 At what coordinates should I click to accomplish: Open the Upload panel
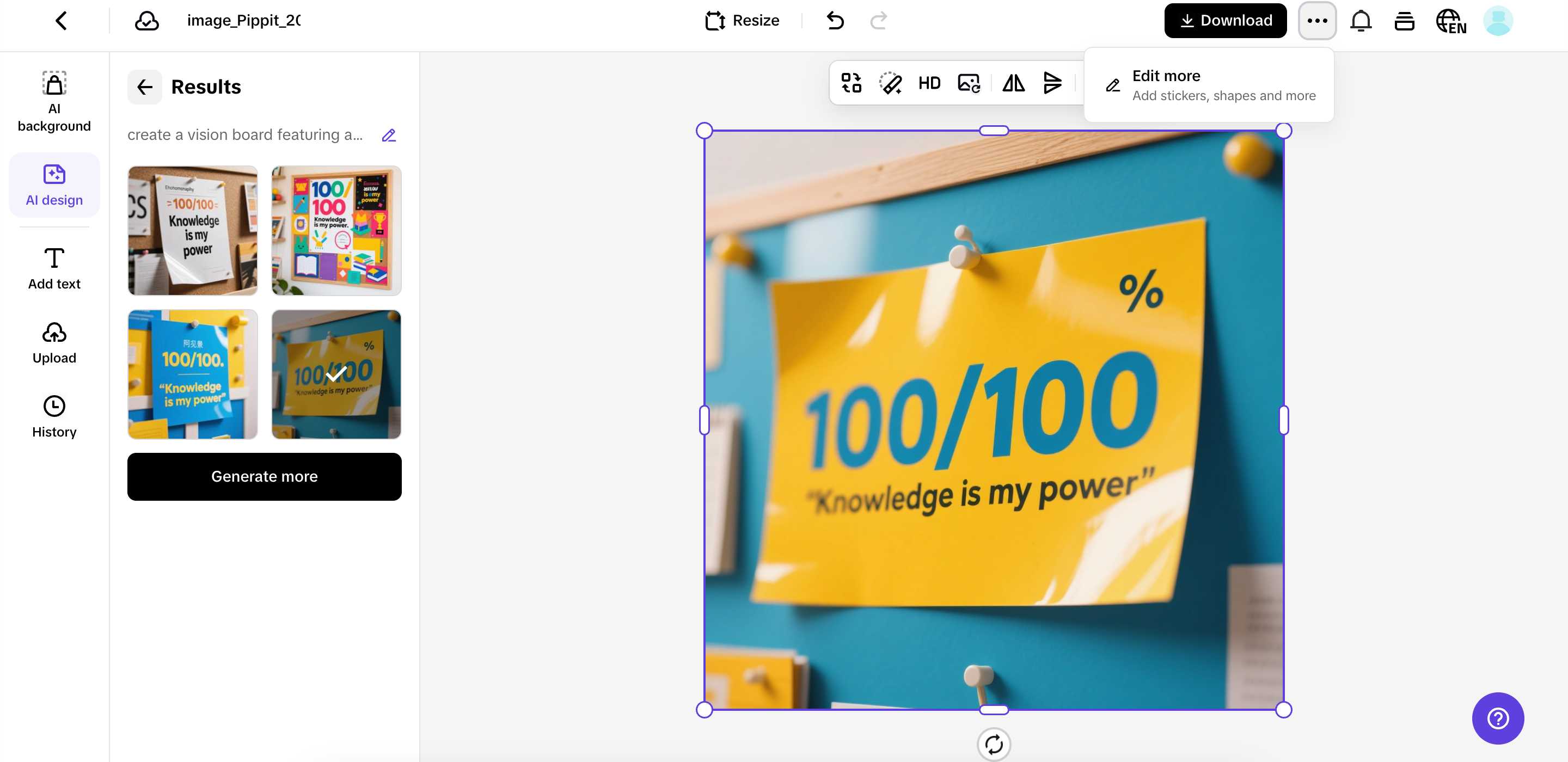coord(53,342)
